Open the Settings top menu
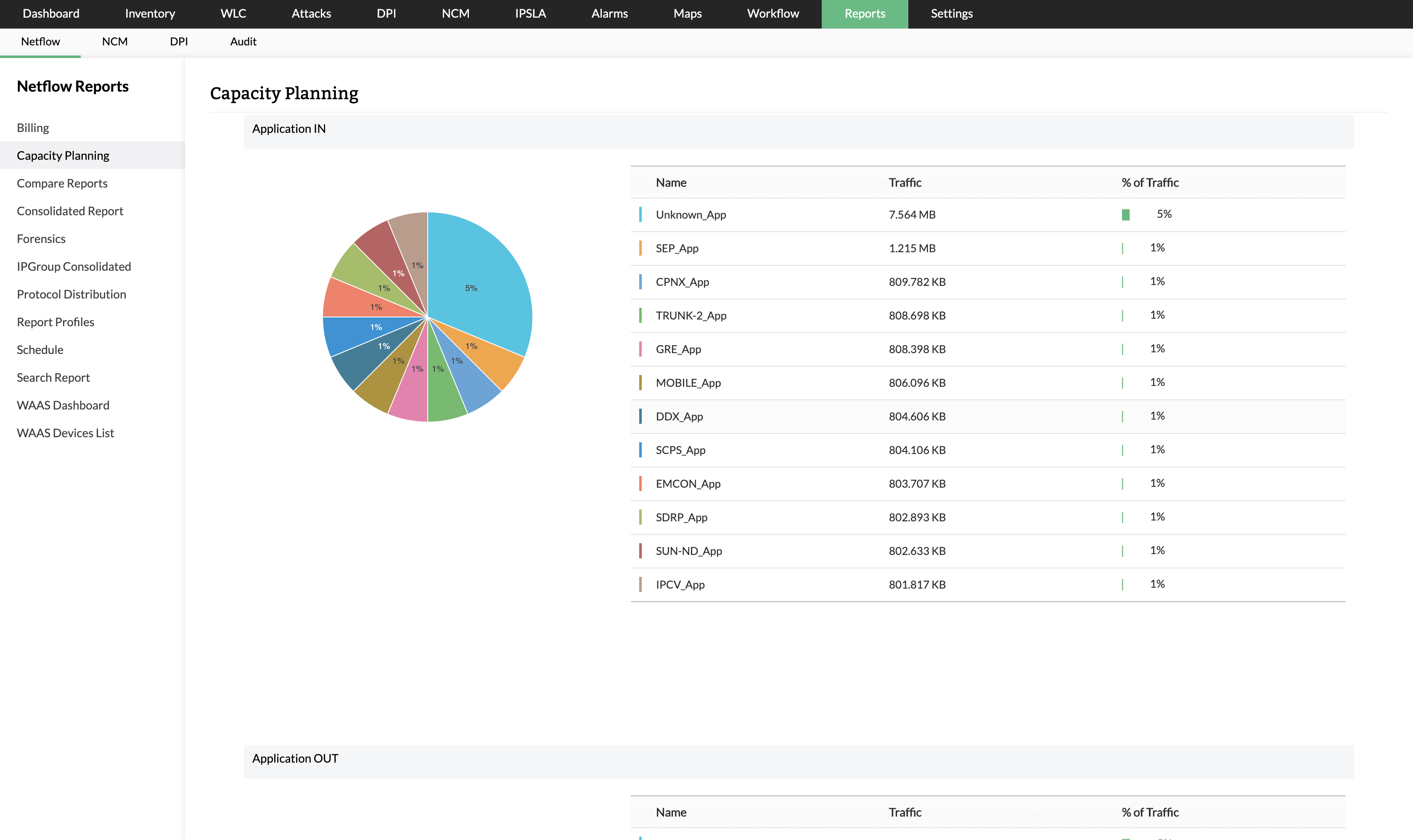 tap(951, 13)
